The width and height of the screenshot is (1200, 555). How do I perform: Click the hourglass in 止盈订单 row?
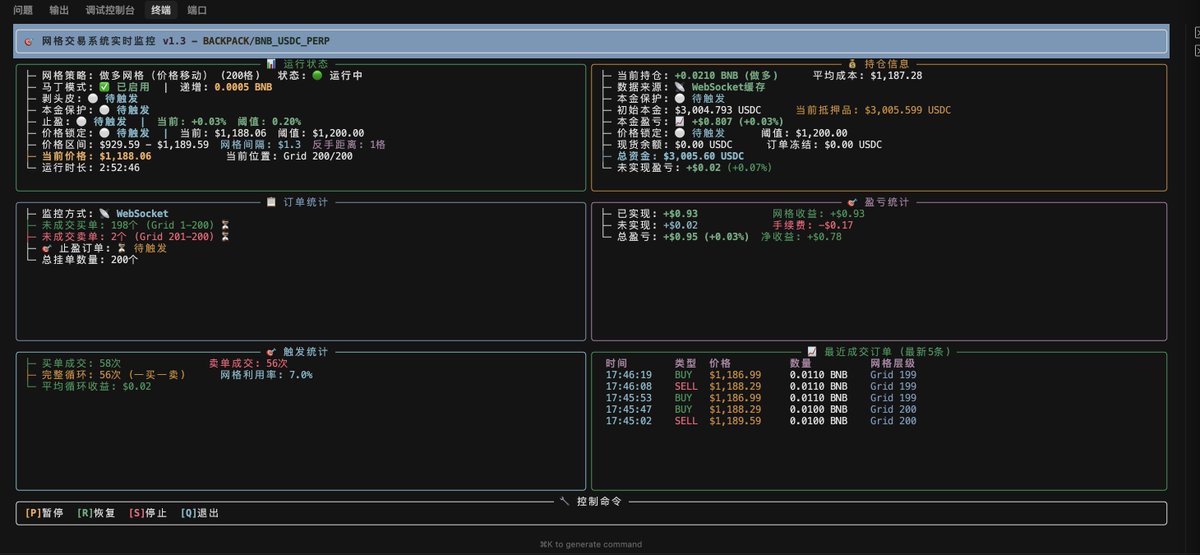(122, 248)
